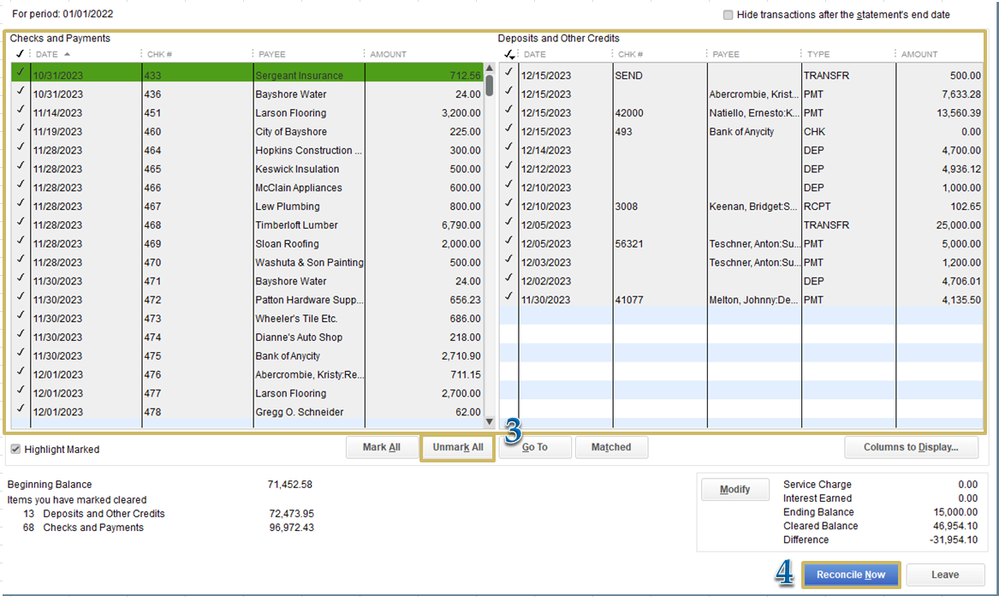Image resolution: width=999 pixels, height=597 pixels.
Task: Select Abercrombie deposit of 7,633.28
Action: [x=741, y=94]
